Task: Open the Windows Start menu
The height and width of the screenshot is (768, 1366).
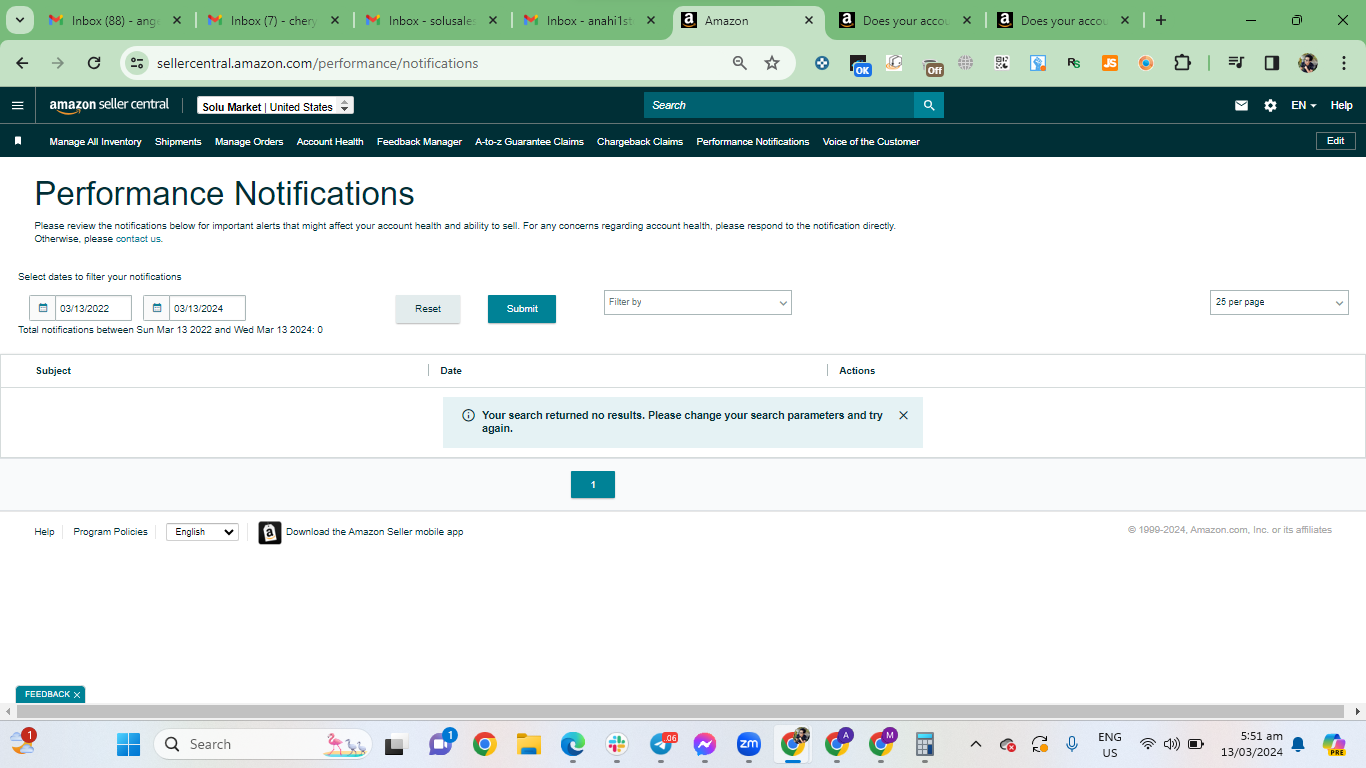Action: click(128, 744)
